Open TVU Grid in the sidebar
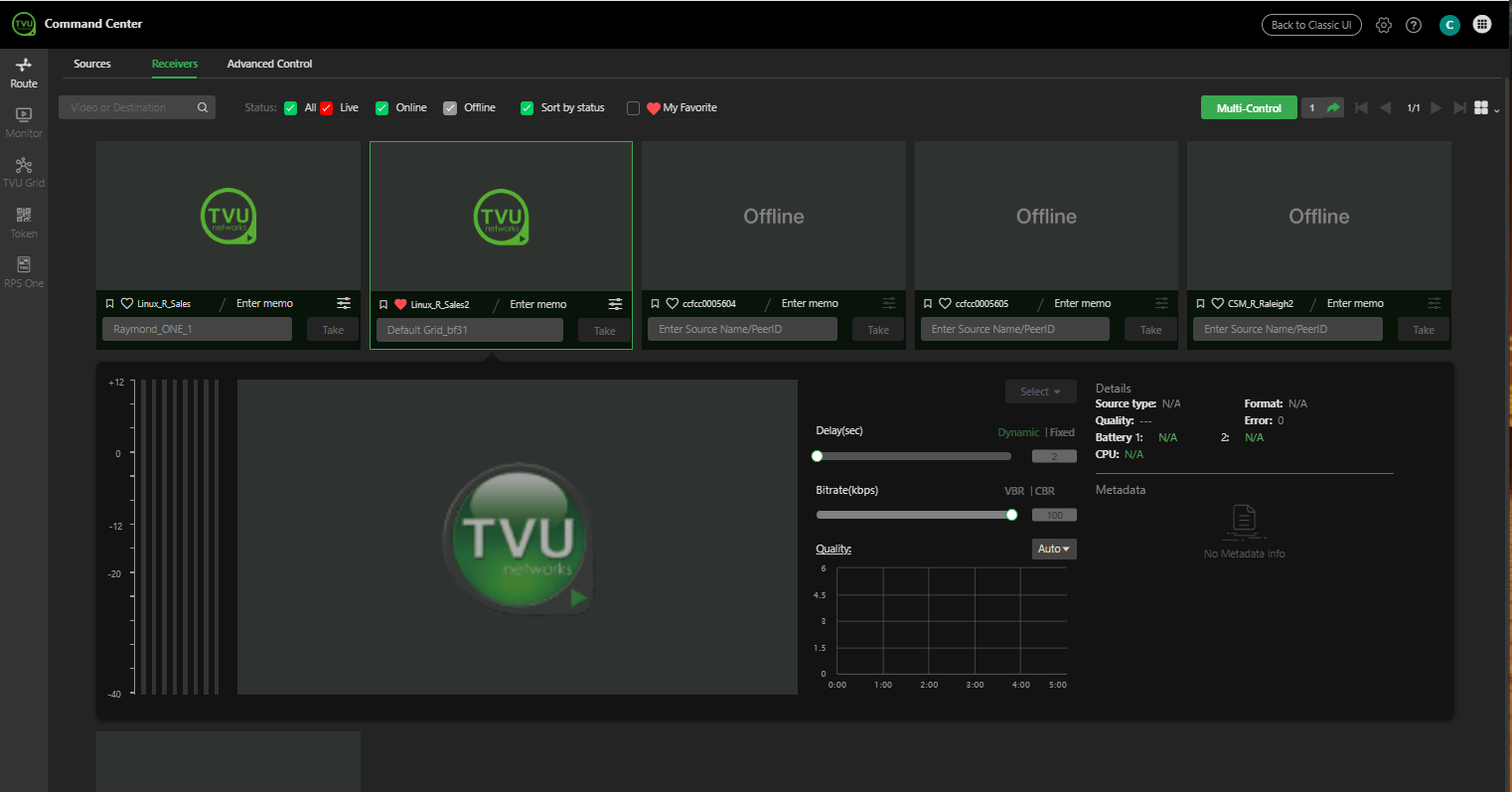This screenshot has height=792, width=1512. point(24,172)
